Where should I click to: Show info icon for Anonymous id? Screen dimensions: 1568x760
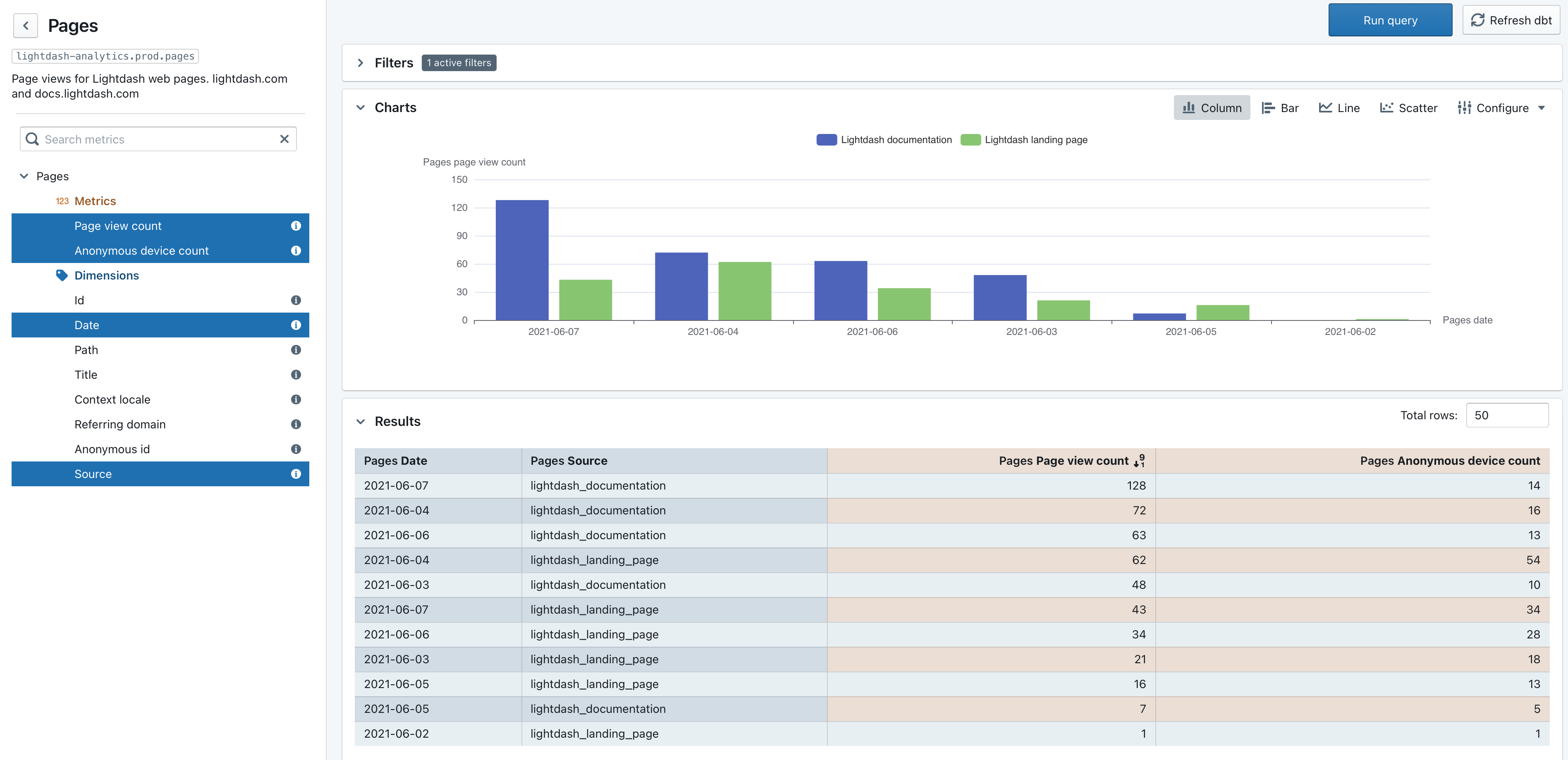[x=296, y=449]
